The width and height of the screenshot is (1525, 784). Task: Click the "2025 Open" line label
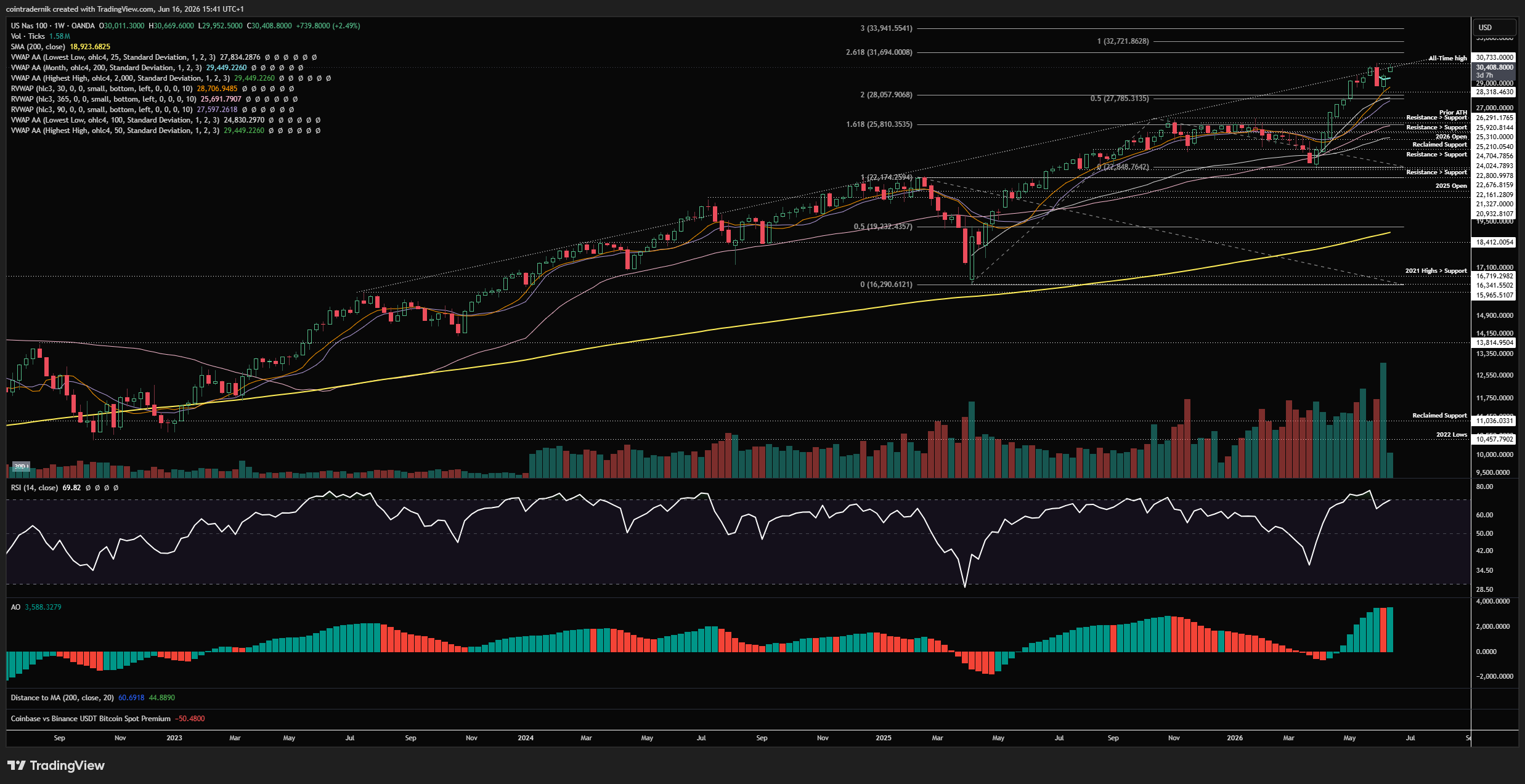click(1451, 186)
